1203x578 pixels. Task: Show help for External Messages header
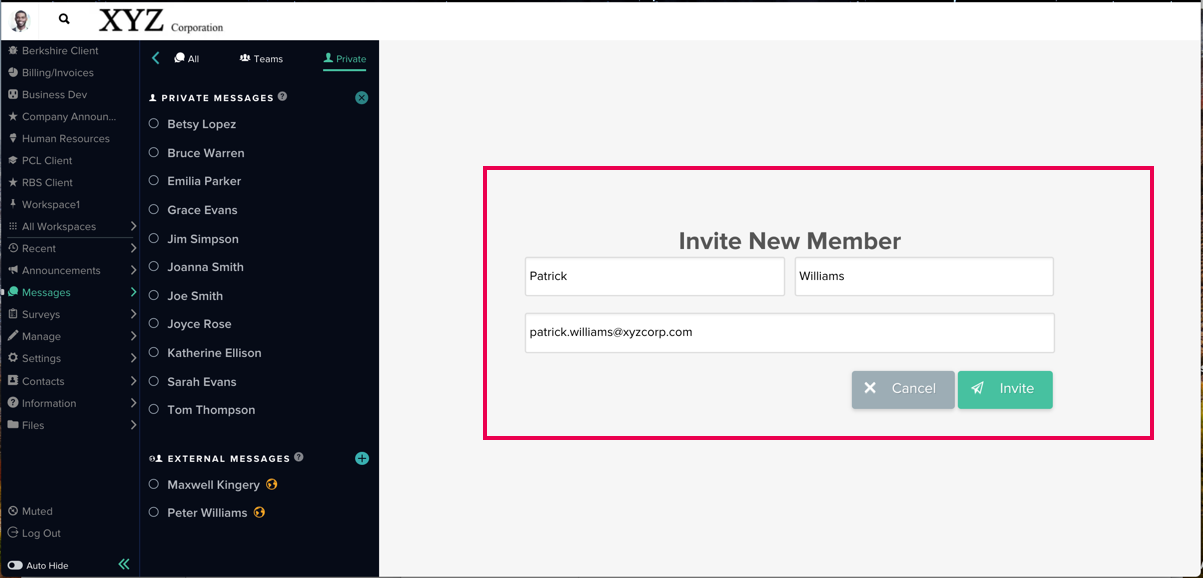click(x=299, y=457)
